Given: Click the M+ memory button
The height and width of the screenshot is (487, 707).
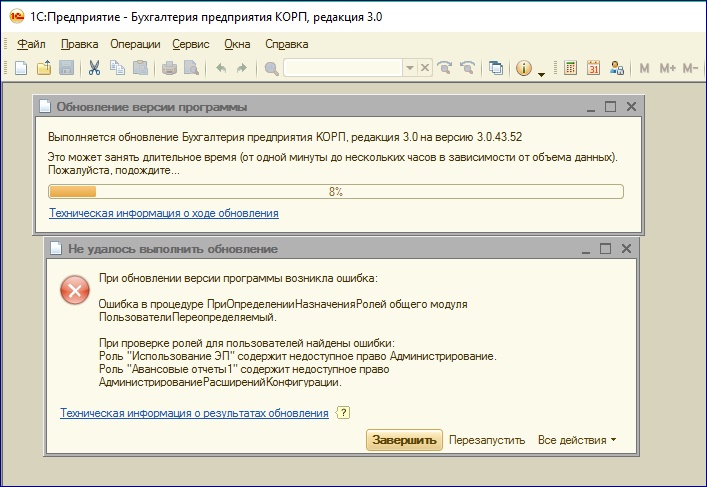Looking at the screenshot, I should 667,68.
